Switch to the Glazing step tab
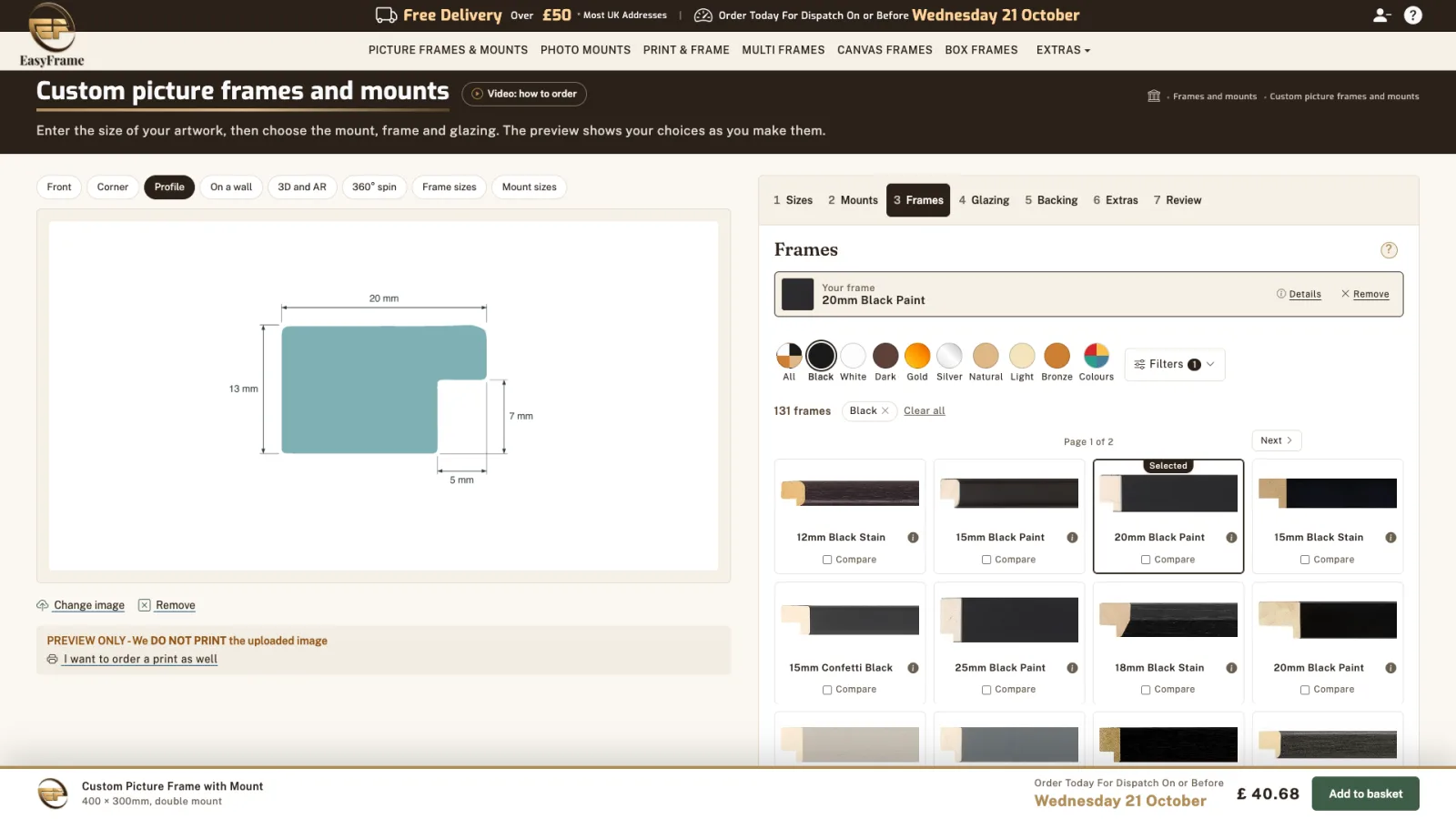Screen dimensions: 1456x819 984,200
